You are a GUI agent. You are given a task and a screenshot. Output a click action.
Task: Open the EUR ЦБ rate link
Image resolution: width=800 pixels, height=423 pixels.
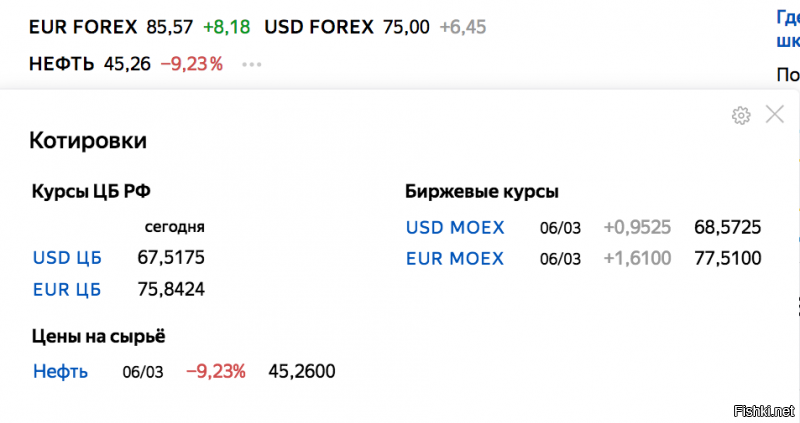tap(67, 289)
